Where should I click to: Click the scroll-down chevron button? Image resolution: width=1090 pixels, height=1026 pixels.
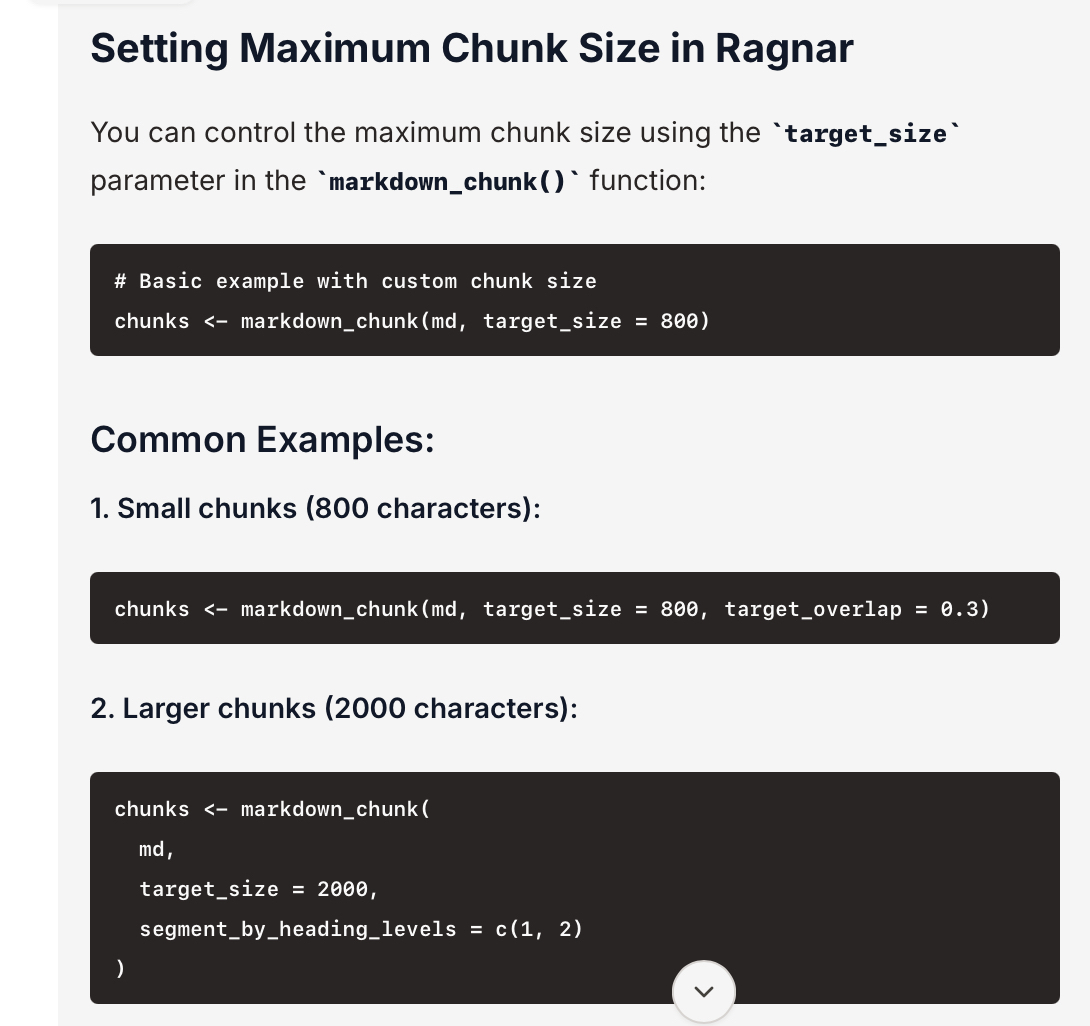[704, 991]
